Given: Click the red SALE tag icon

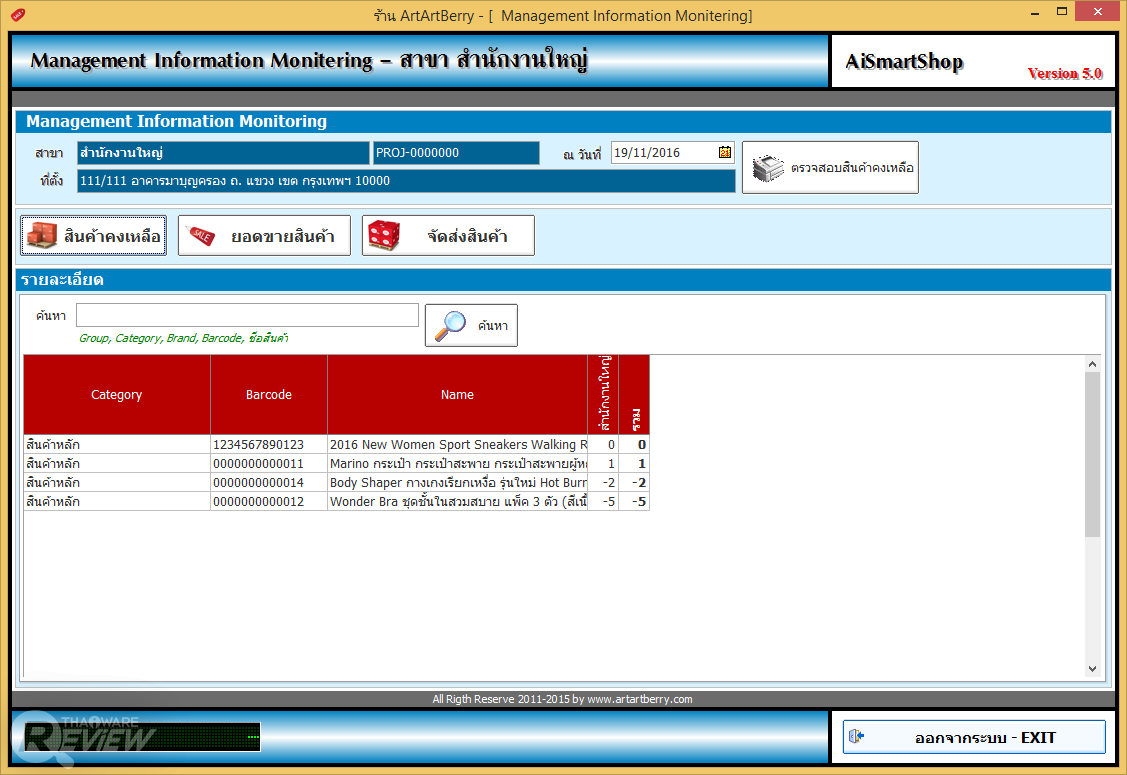Looking at the screenshot, I should click(x=201, y=235).
